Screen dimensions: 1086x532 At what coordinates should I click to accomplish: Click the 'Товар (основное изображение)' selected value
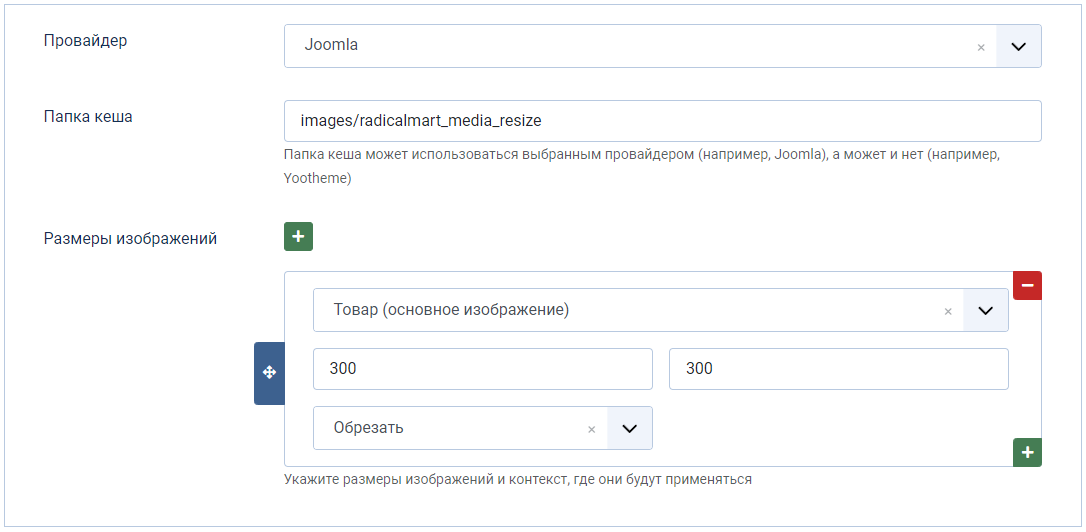click(x=451, y=311)
